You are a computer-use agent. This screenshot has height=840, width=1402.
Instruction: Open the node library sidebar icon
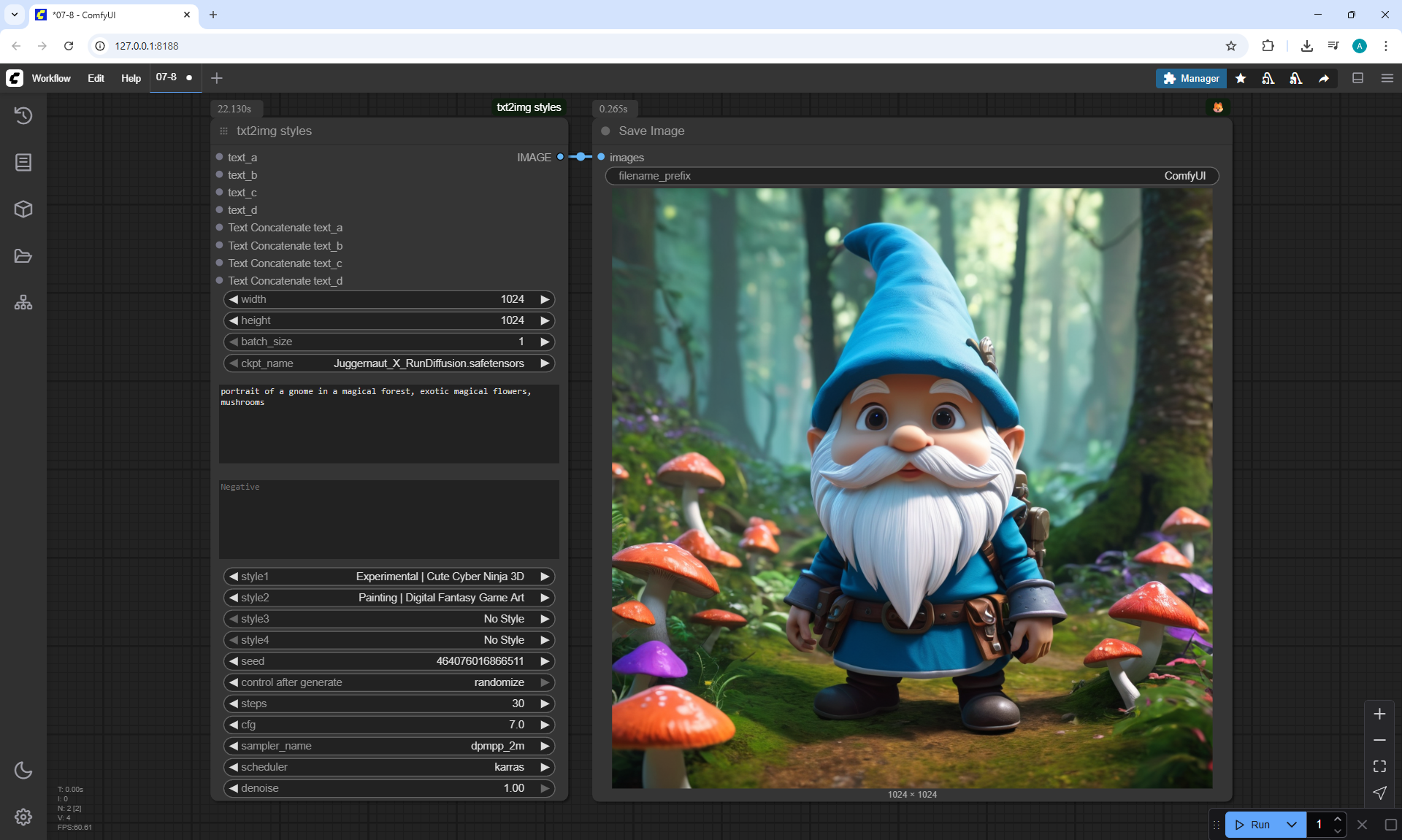23,162
